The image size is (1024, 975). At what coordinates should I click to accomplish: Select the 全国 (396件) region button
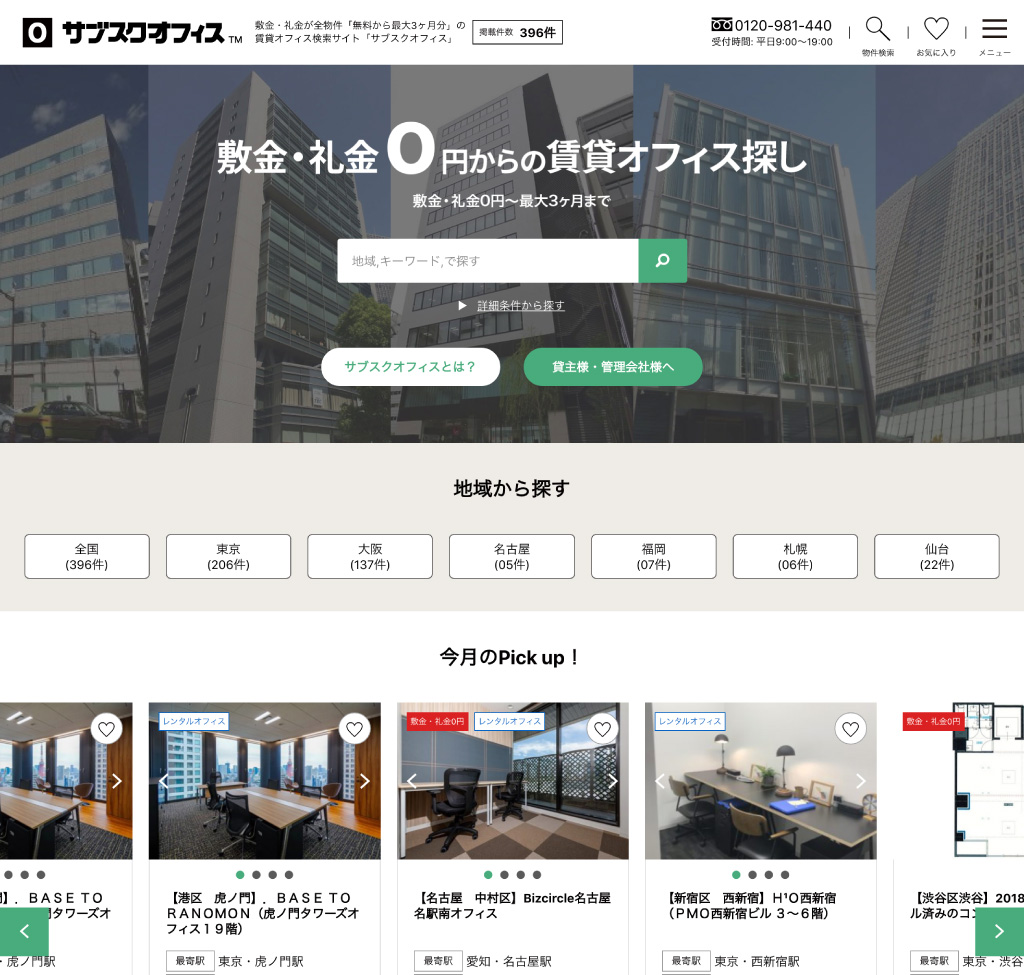pyautogui.click(x=87, y=556)
